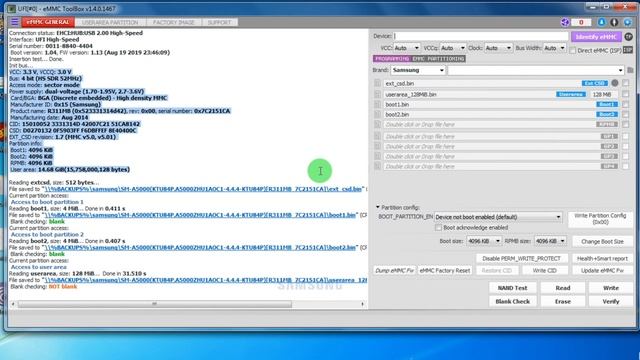Open the Clock dropdown
The height and width of the screenshot is (360, 640).
coord(498,48)
